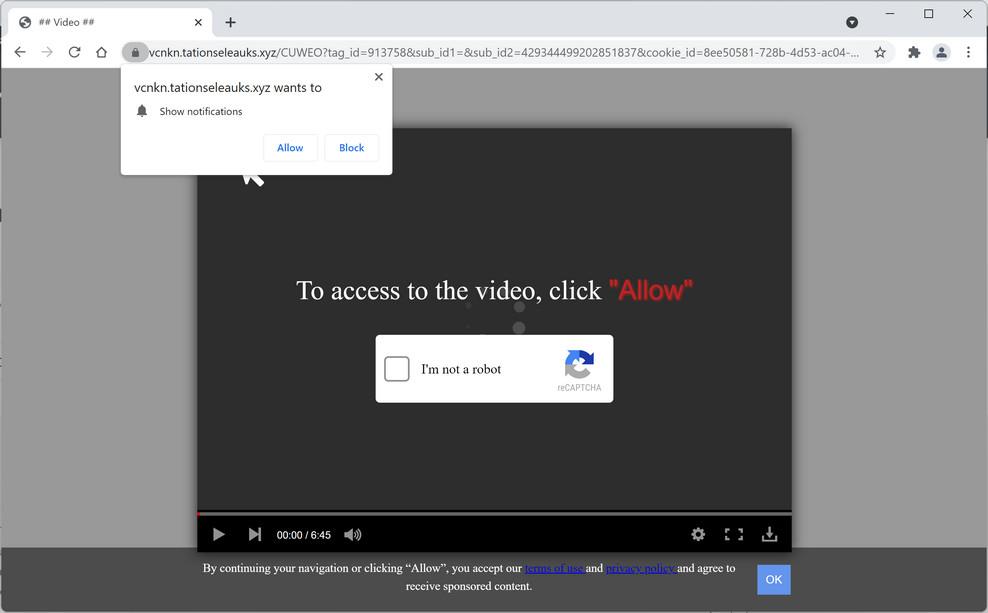Open the browser extensions puzzle icon
This screenshot has height=613, width=988.
point(913,51)
